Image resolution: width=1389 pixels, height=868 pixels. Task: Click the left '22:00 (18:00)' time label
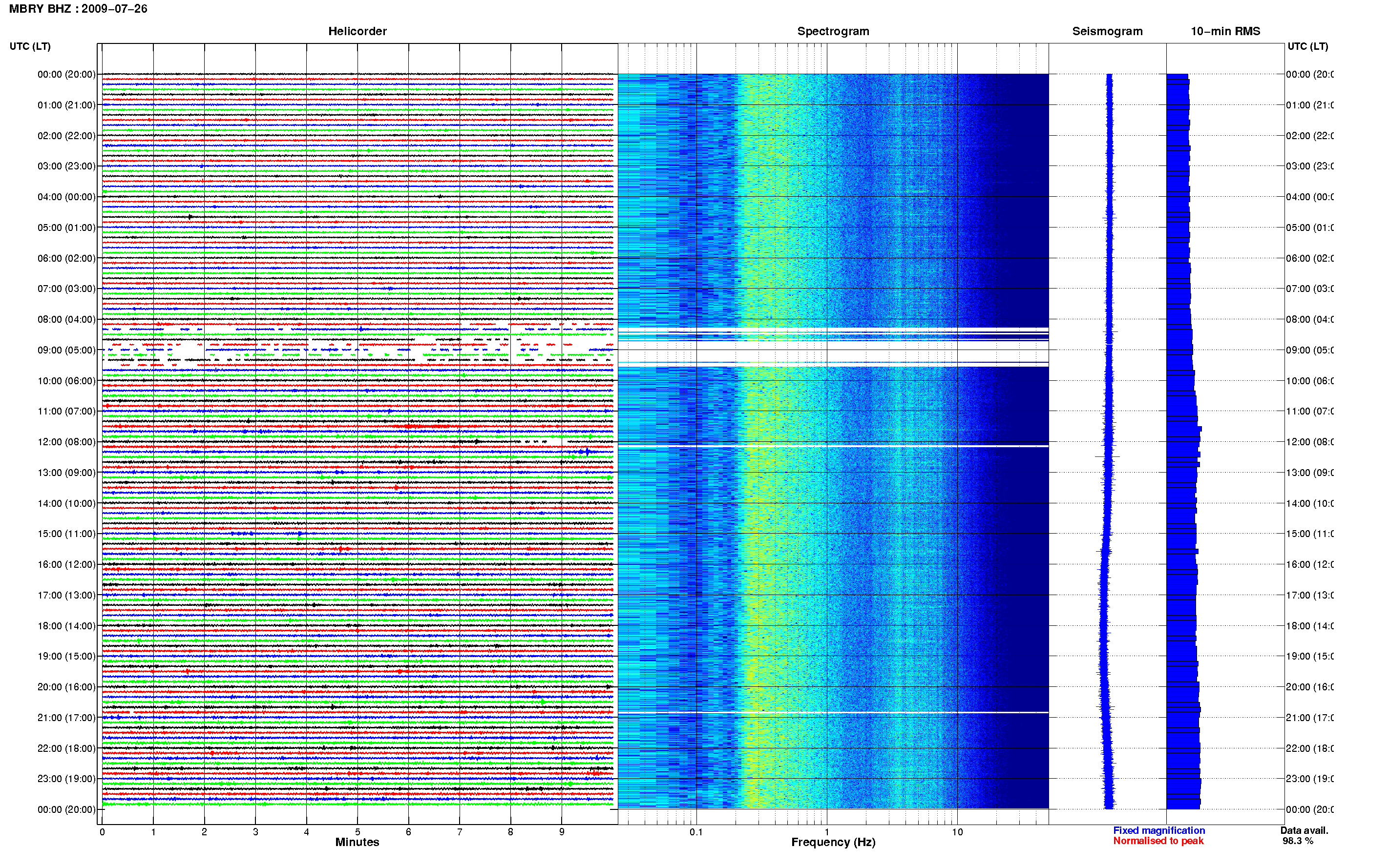coord(66,748)
